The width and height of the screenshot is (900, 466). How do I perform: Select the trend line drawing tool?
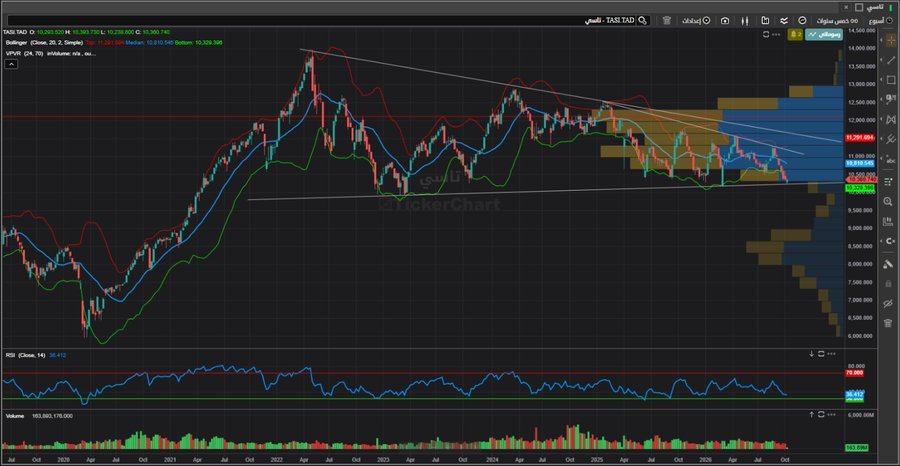[890, 60]
